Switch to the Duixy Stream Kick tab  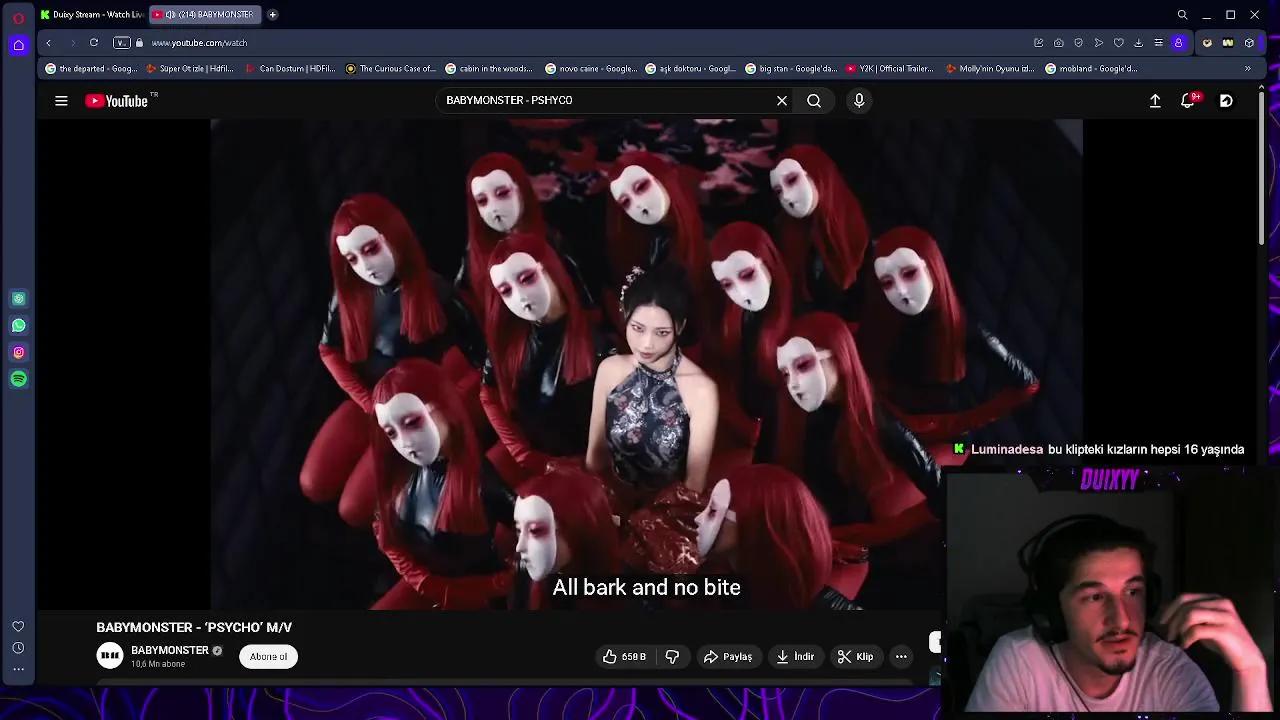tap(92, 15)
